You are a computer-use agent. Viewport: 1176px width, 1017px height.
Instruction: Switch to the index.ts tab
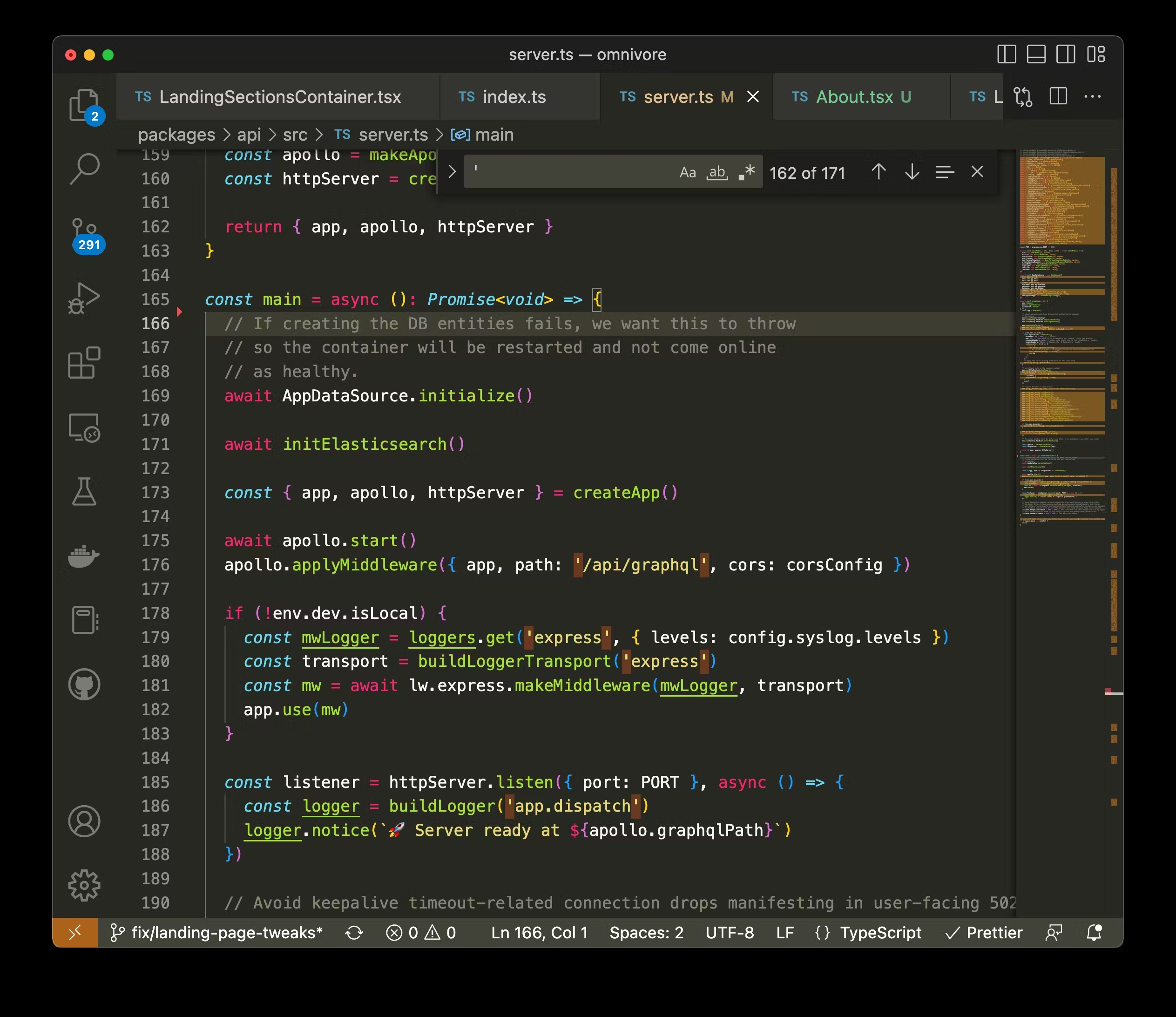(x=502, y=96)
